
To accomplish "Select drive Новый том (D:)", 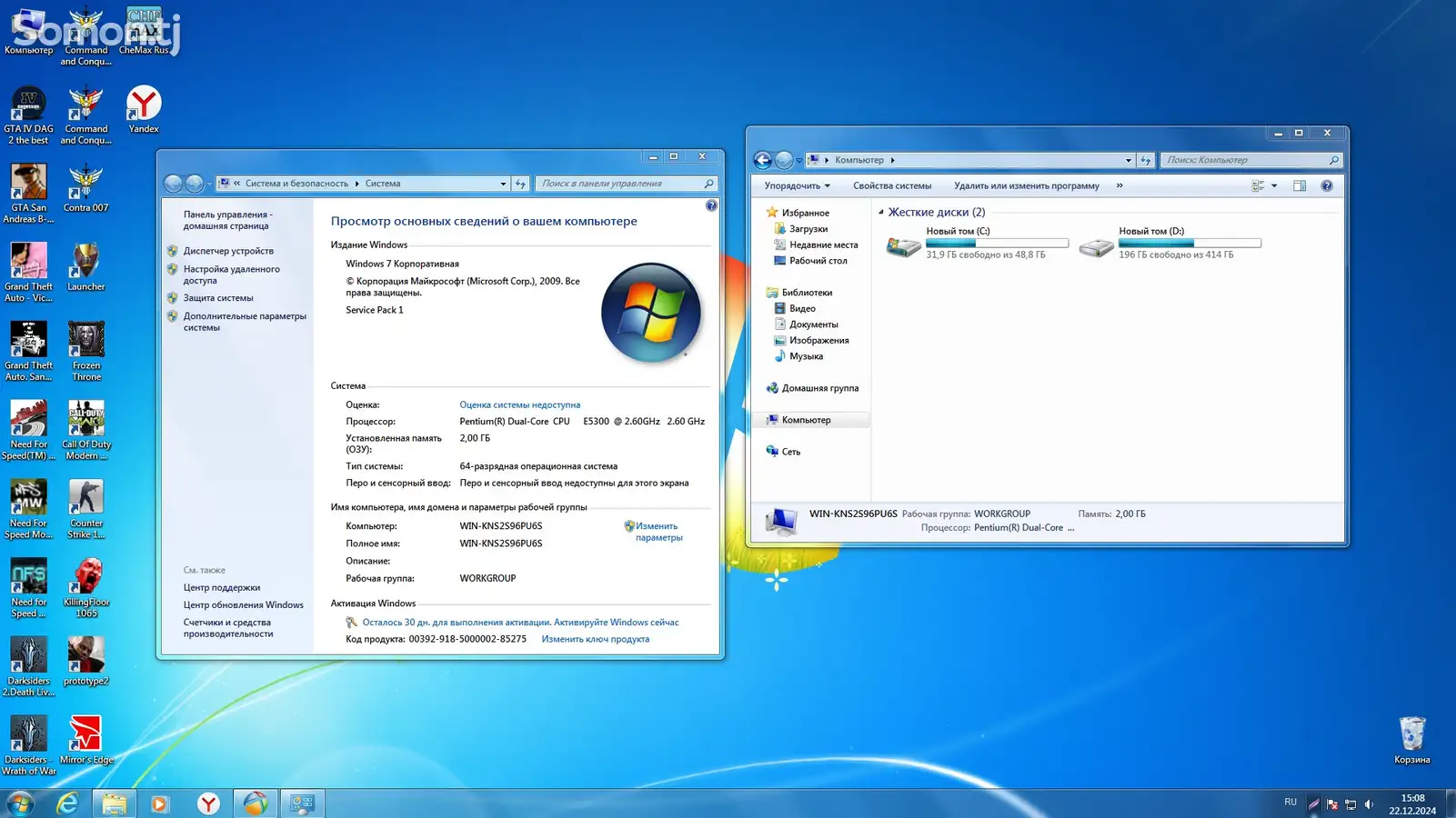I will point(1170,243).
